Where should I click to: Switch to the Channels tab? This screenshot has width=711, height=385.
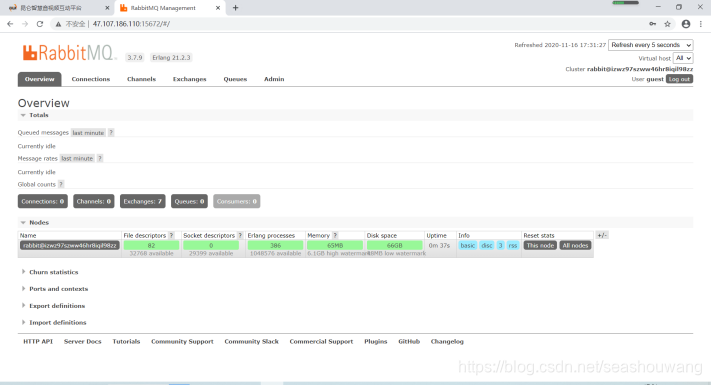point(141,79)
